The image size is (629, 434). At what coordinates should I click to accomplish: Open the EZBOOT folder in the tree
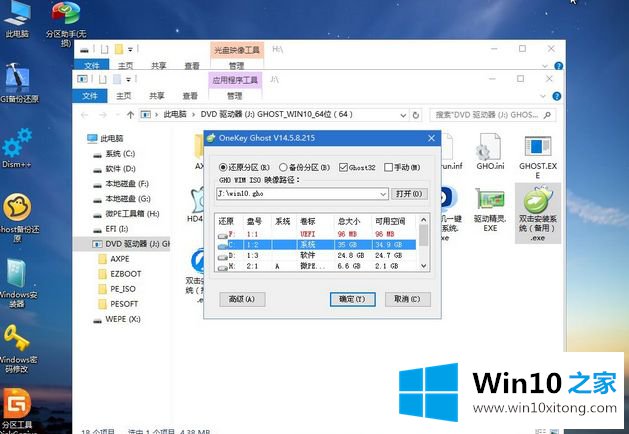[120, 274]
